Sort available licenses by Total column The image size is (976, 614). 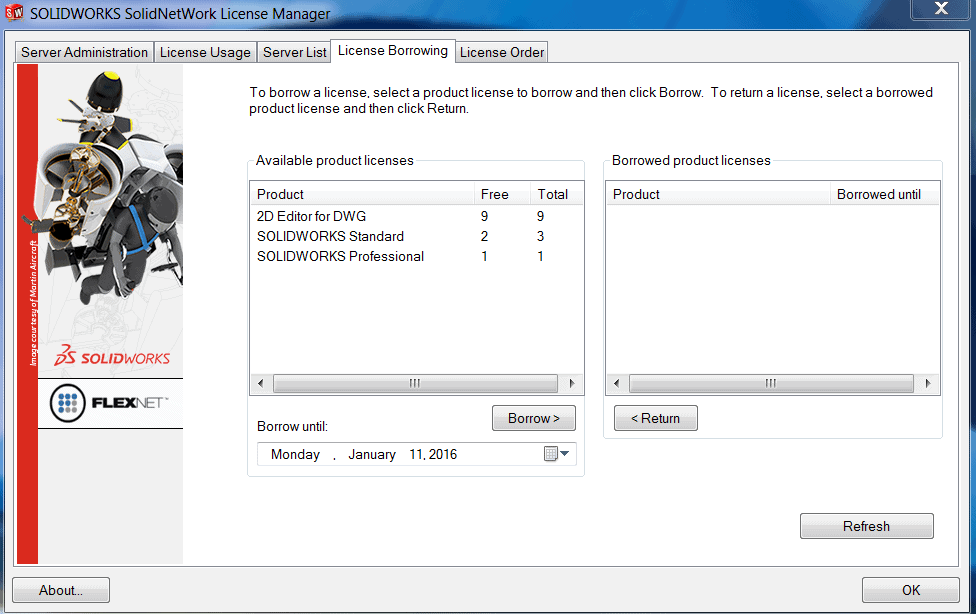tap(556, 194)
